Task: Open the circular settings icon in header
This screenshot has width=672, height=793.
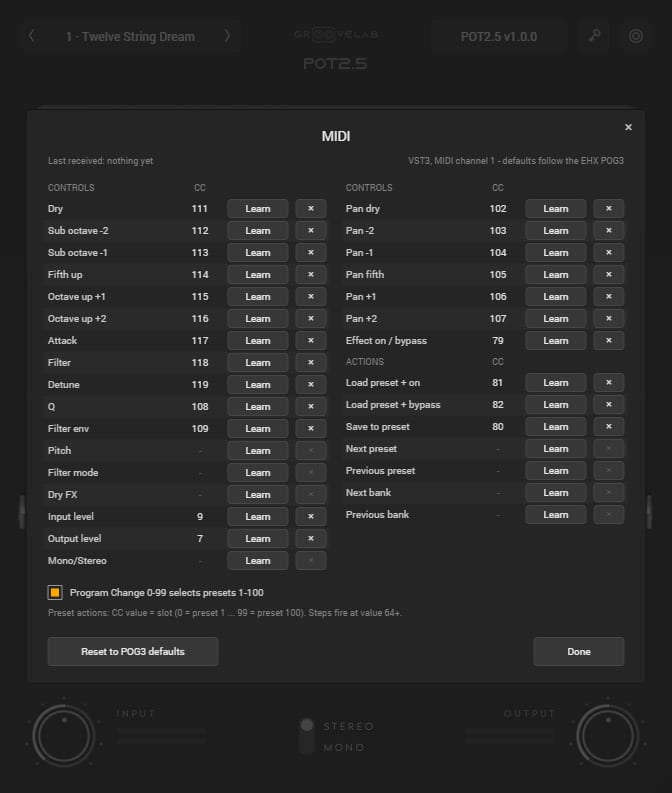Action: coord(636,36)
